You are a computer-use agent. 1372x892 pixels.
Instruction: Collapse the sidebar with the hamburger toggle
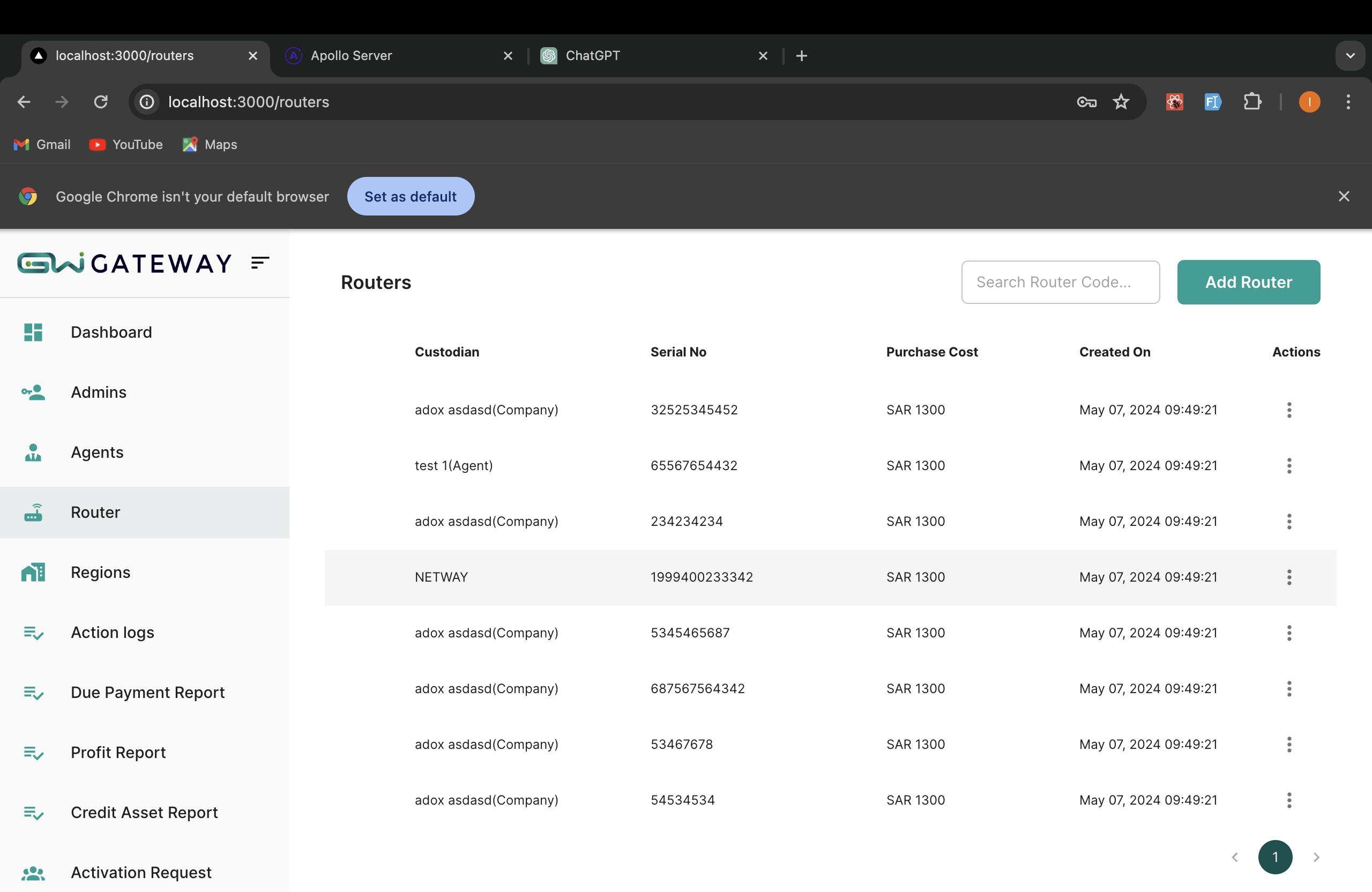[x=260, y=263]
